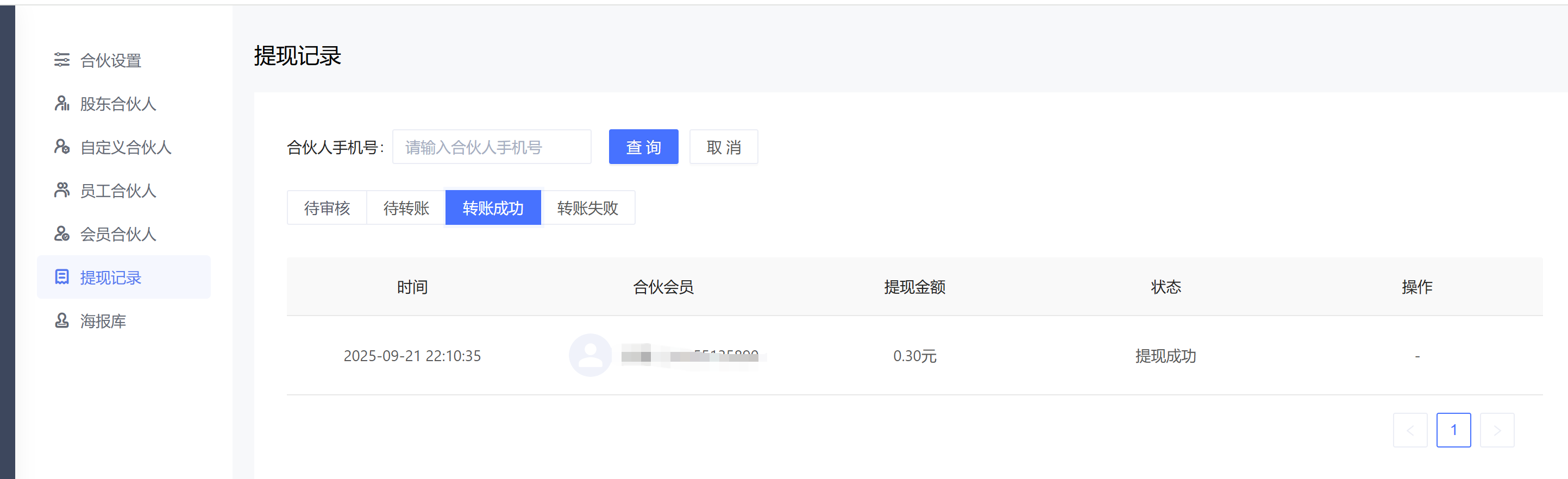Select the 转账成功 tab

point(493,208)
